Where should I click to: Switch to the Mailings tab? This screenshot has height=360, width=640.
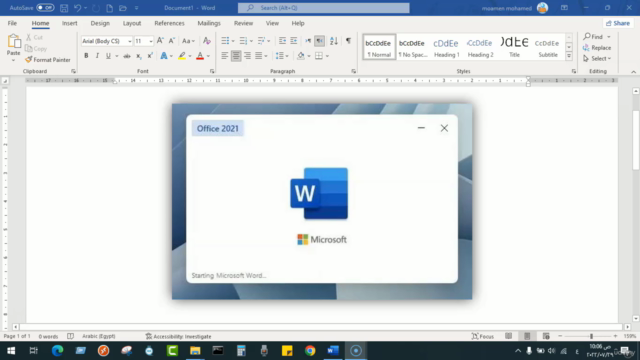(209, 23)
